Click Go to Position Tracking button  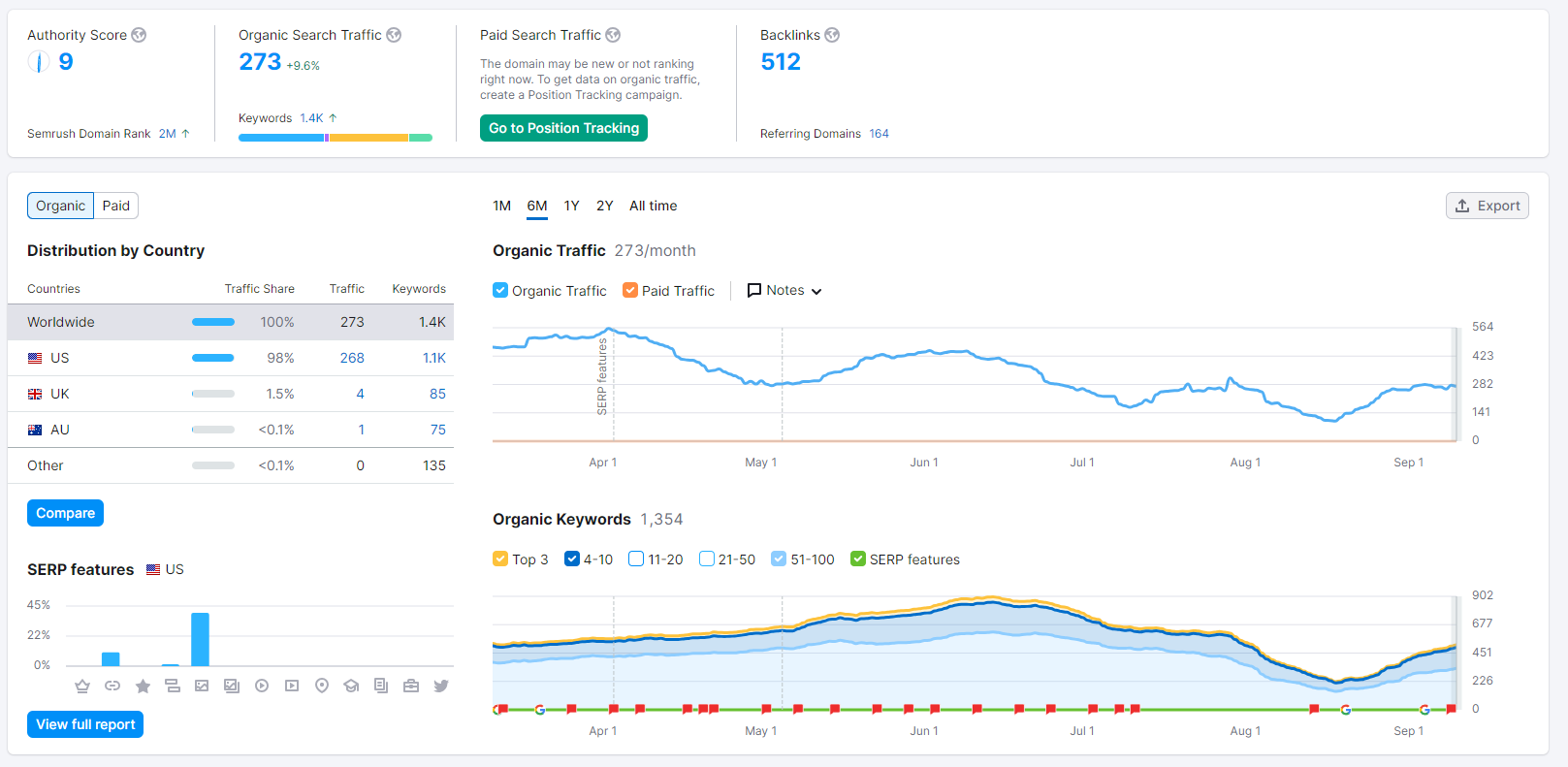[563, 128]
